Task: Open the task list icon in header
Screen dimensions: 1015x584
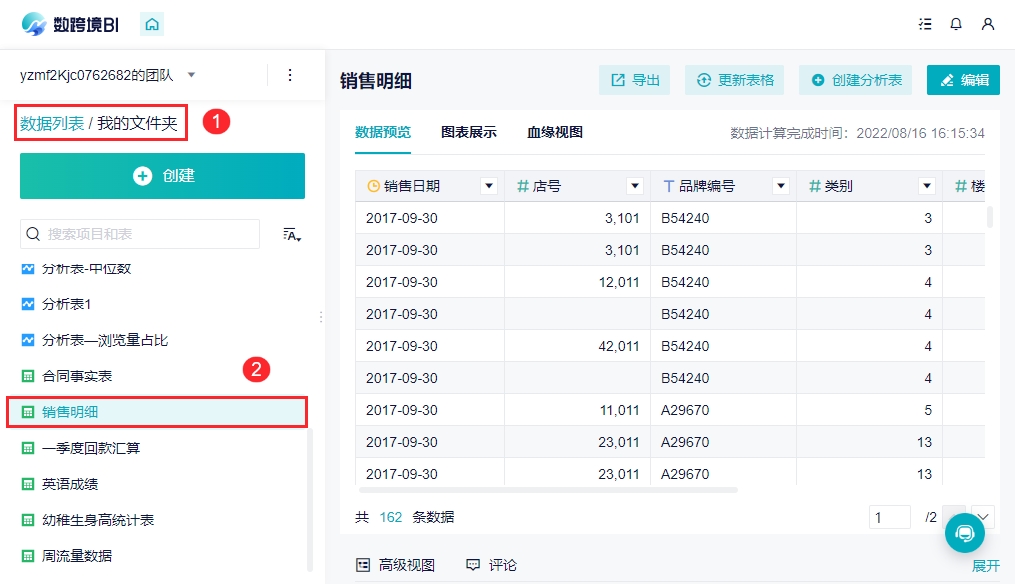Action: [925, 24]
